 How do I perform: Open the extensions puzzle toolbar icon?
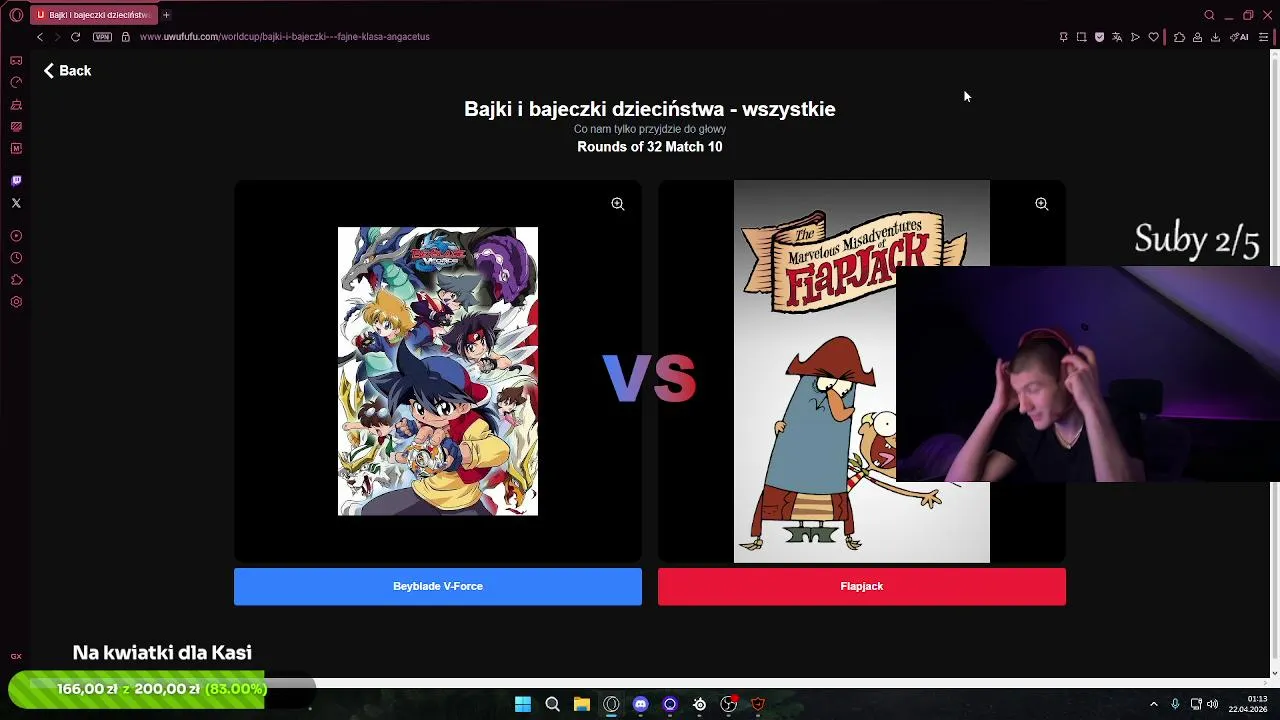[x=1179, y=37]
